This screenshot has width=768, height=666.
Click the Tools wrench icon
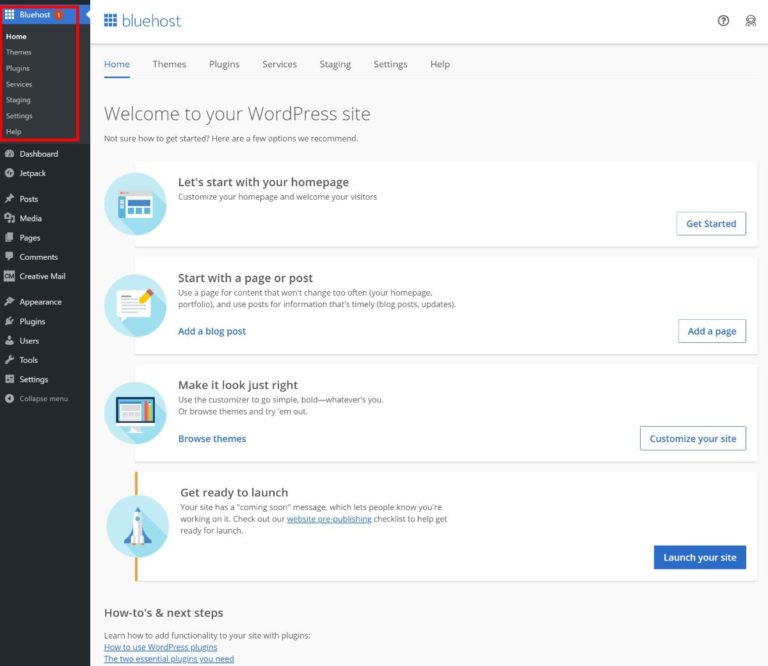pos(9,359)
